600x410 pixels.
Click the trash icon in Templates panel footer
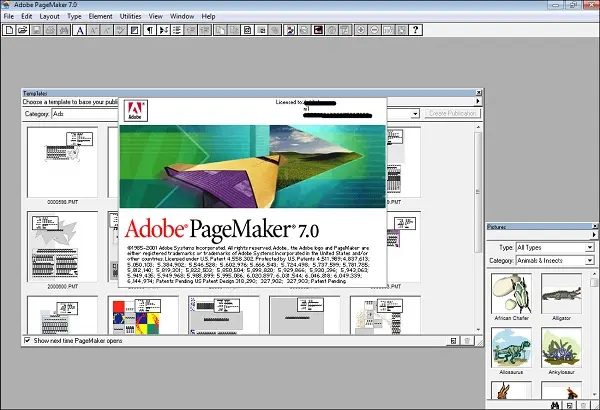(467, 341)
